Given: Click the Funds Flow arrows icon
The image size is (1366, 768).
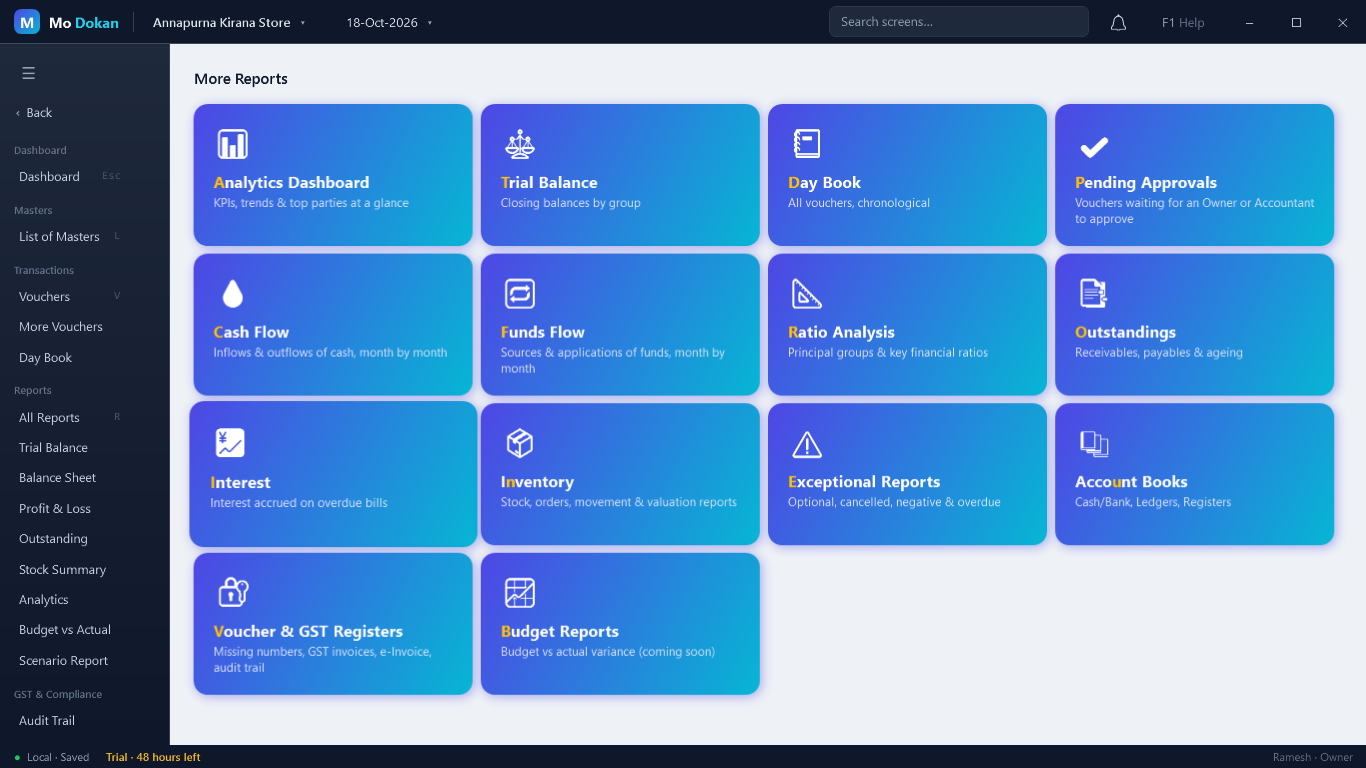Looking at the screenshot, I should [520, 294].
